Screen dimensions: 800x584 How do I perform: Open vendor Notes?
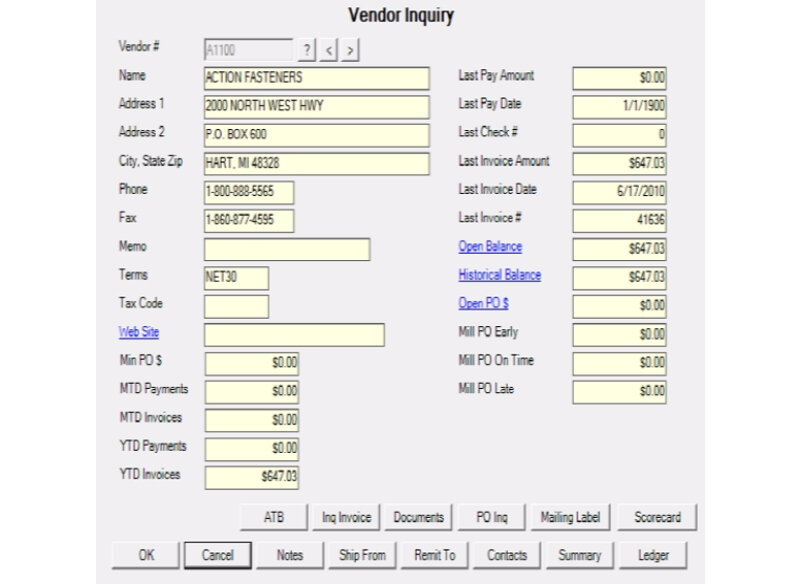289,555
